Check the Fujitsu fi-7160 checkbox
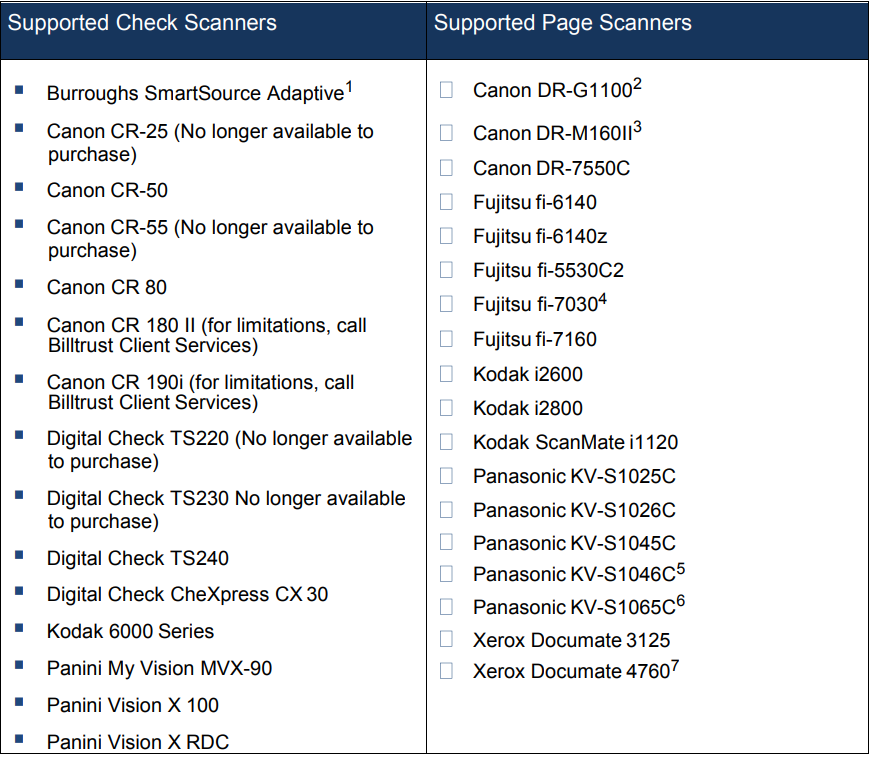872x757 pixels. click(x=447, y=339)
